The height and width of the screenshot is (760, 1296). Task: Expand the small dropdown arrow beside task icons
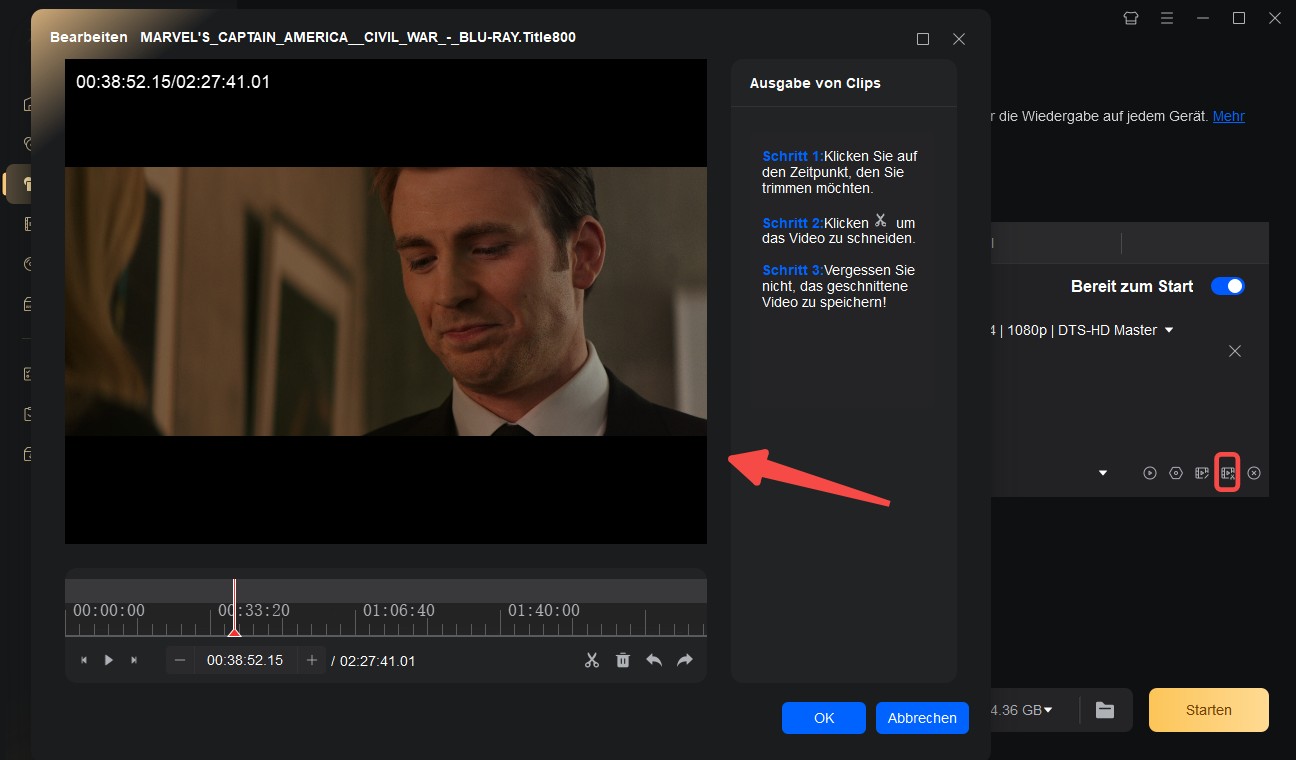[x=1103, y=473]
